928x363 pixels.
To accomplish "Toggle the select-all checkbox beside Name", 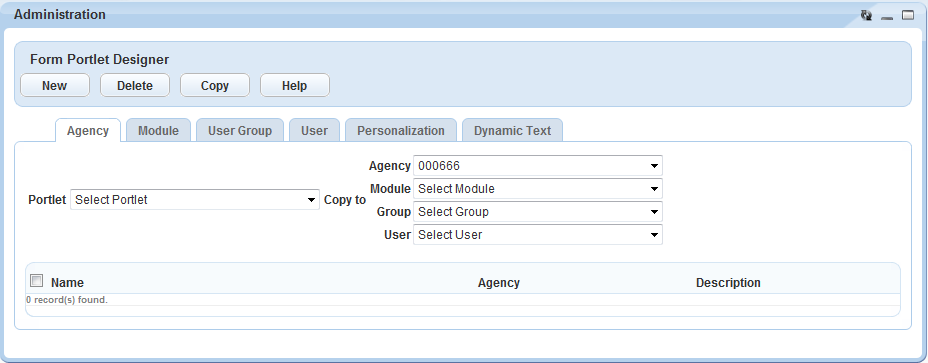I will point(37,281).
